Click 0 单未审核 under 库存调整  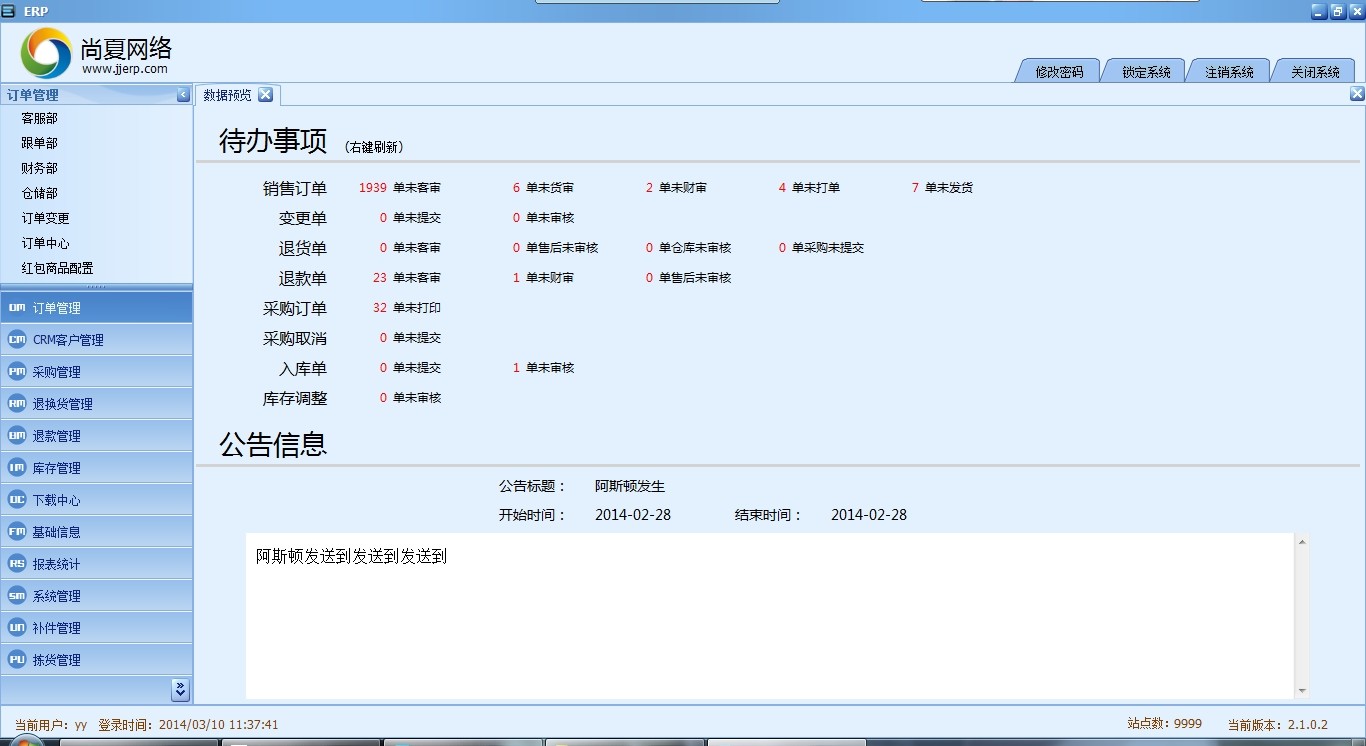410,398
